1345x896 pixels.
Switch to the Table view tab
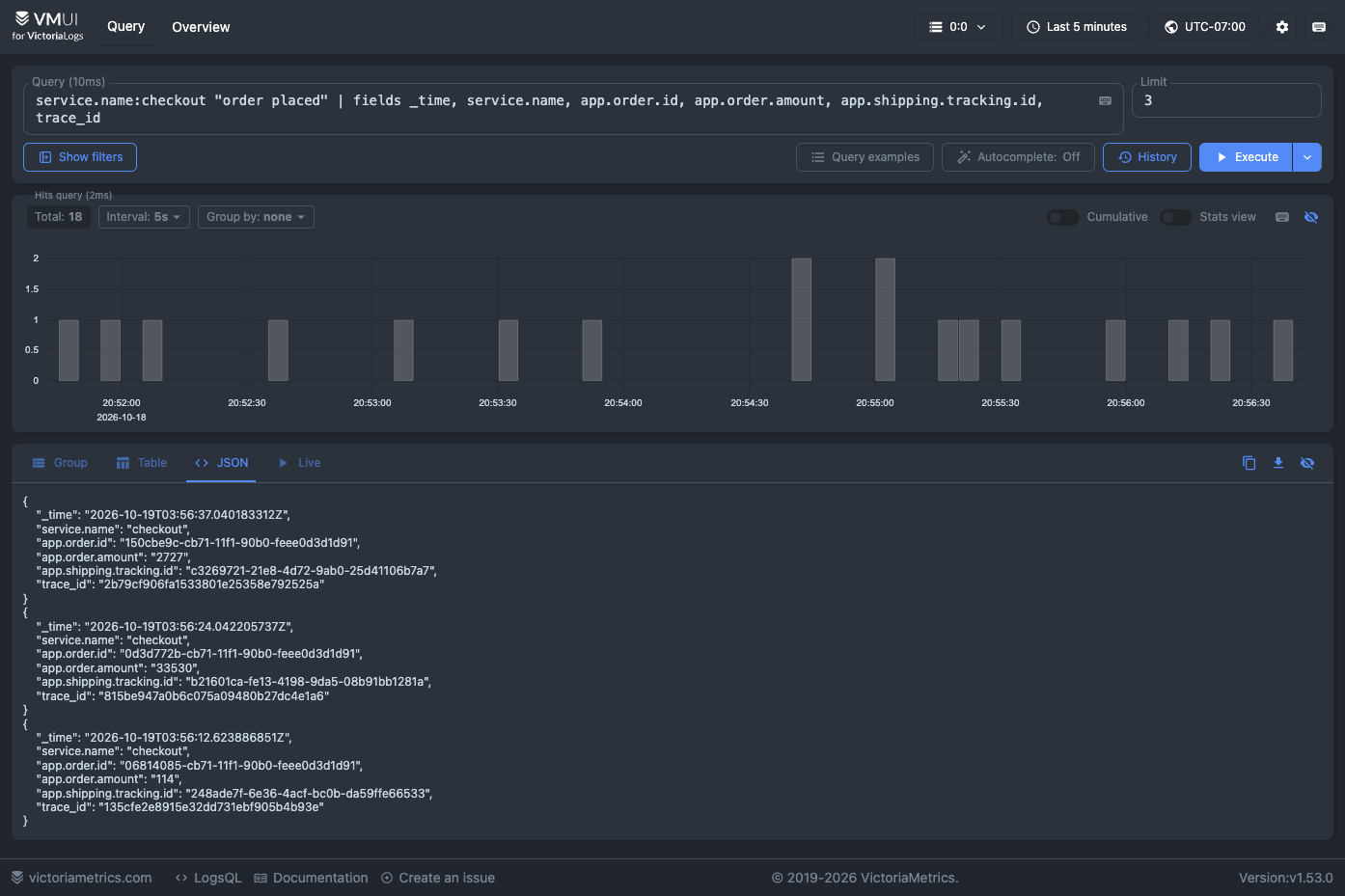[x=142, y=463]
